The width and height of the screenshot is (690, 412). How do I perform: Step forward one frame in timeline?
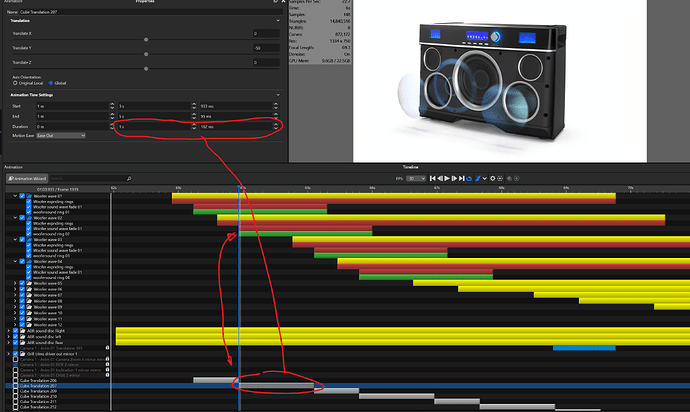(x=454, y=178)
